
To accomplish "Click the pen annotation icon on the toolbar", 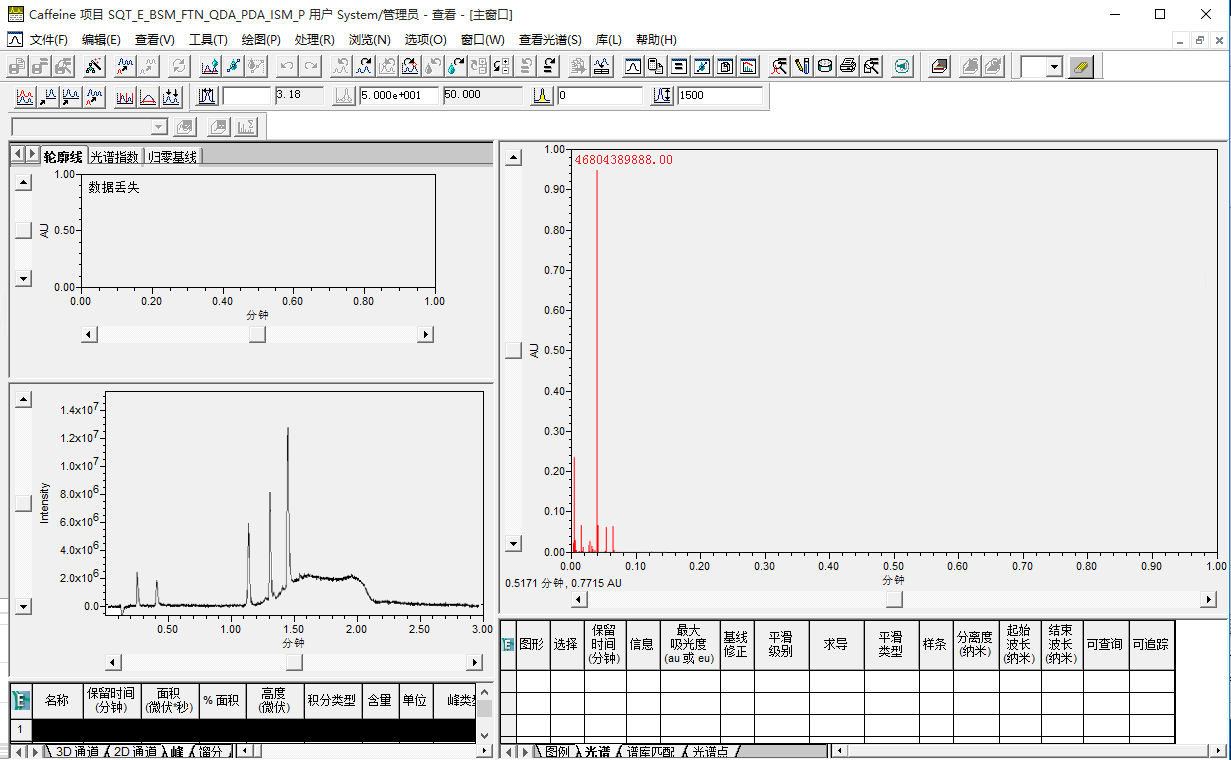I will point(800,66).
